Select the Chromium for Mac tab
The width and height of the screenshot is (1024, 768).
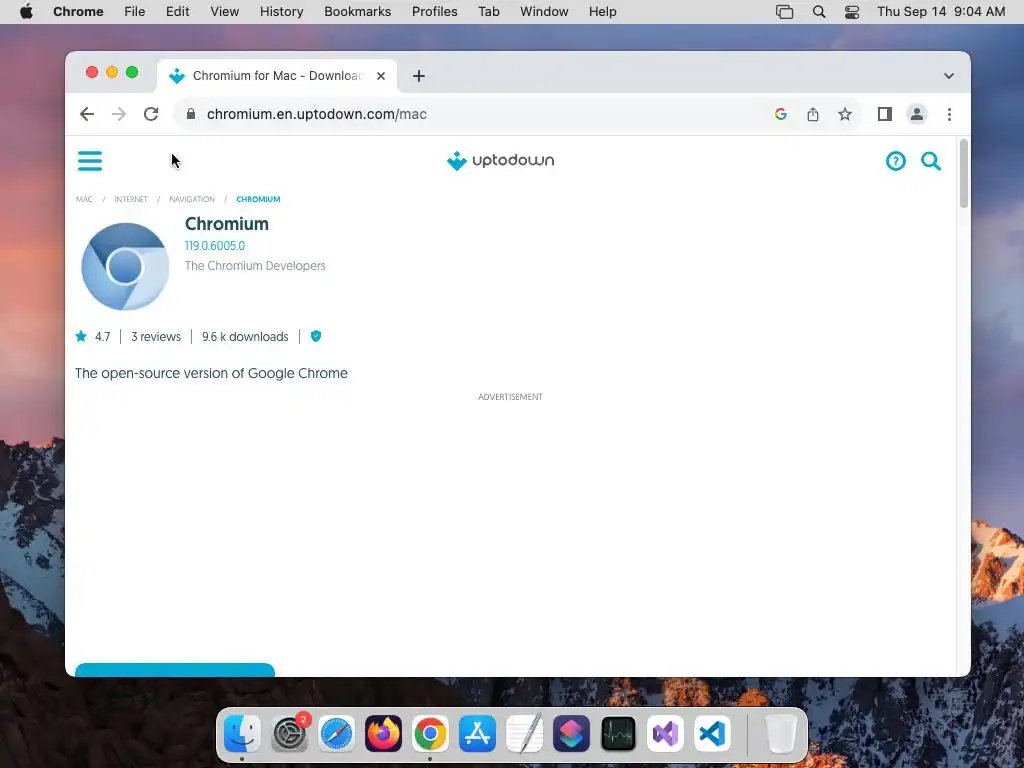coord(277,76)
